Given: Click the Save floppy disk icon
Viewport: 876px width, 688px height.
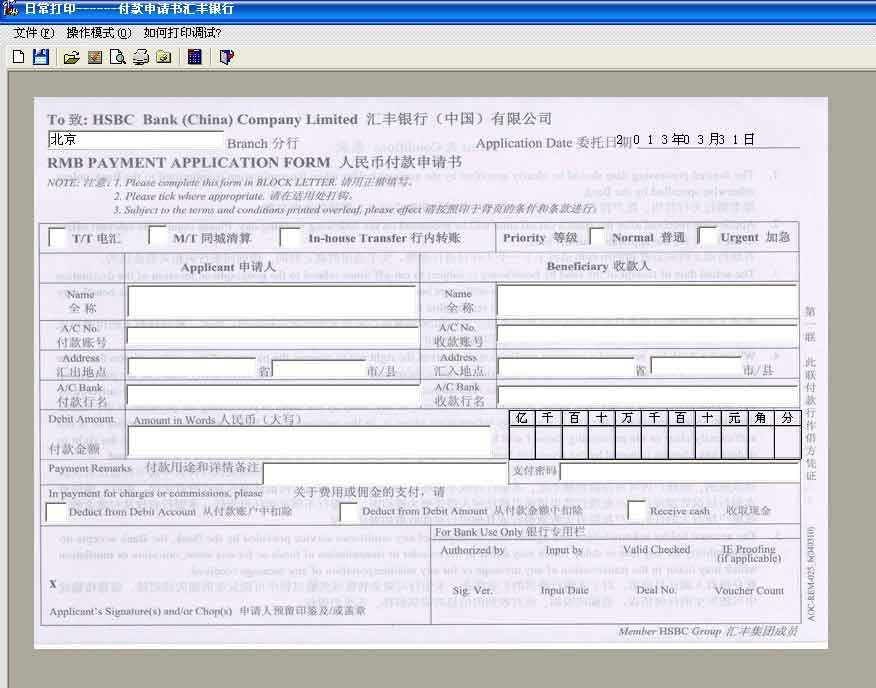Looking at the screenshot, I should click(41, 56).
